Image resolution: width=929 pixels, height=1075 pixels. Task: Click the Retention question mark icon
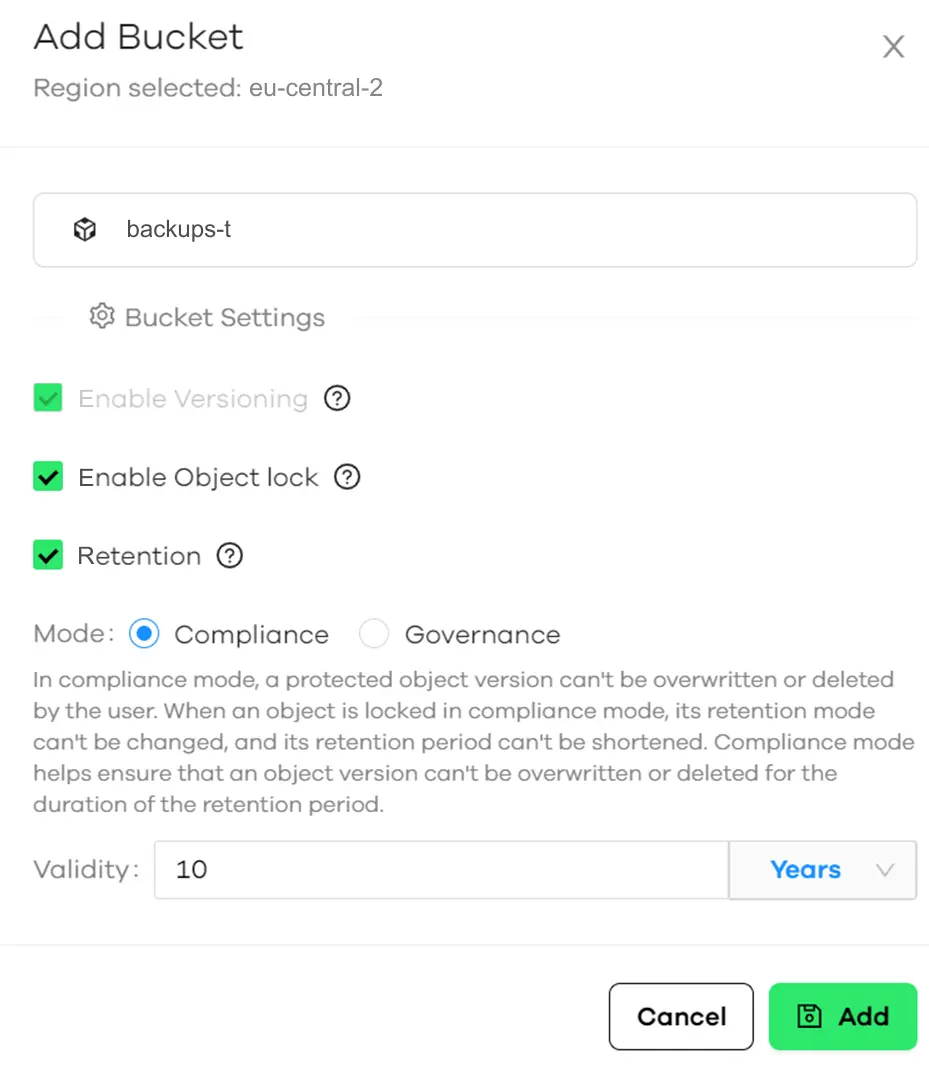pyautogui.click(x=229, y=555)
